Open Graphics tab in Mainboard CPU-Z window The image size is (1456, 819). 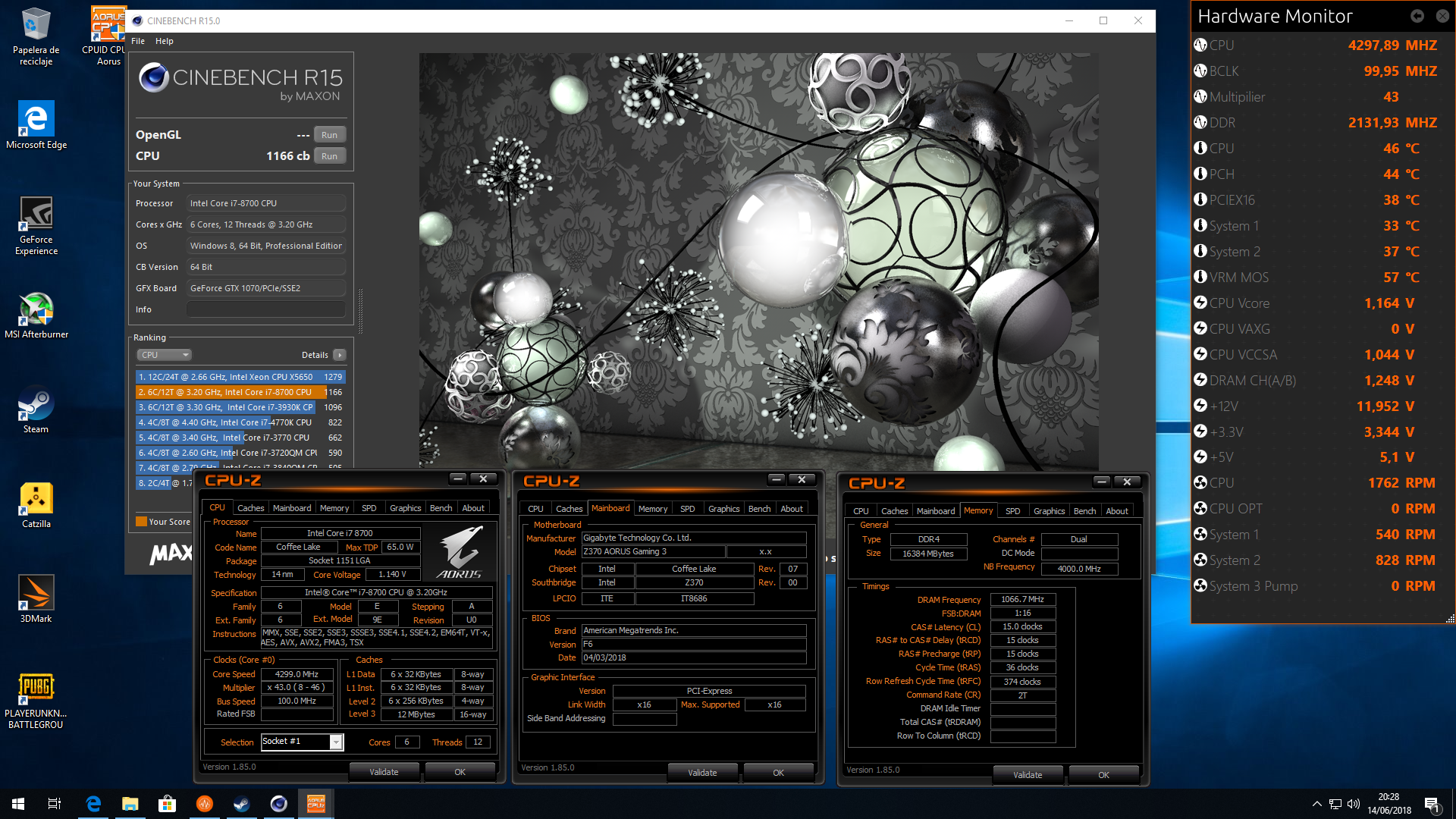(723, 509)
